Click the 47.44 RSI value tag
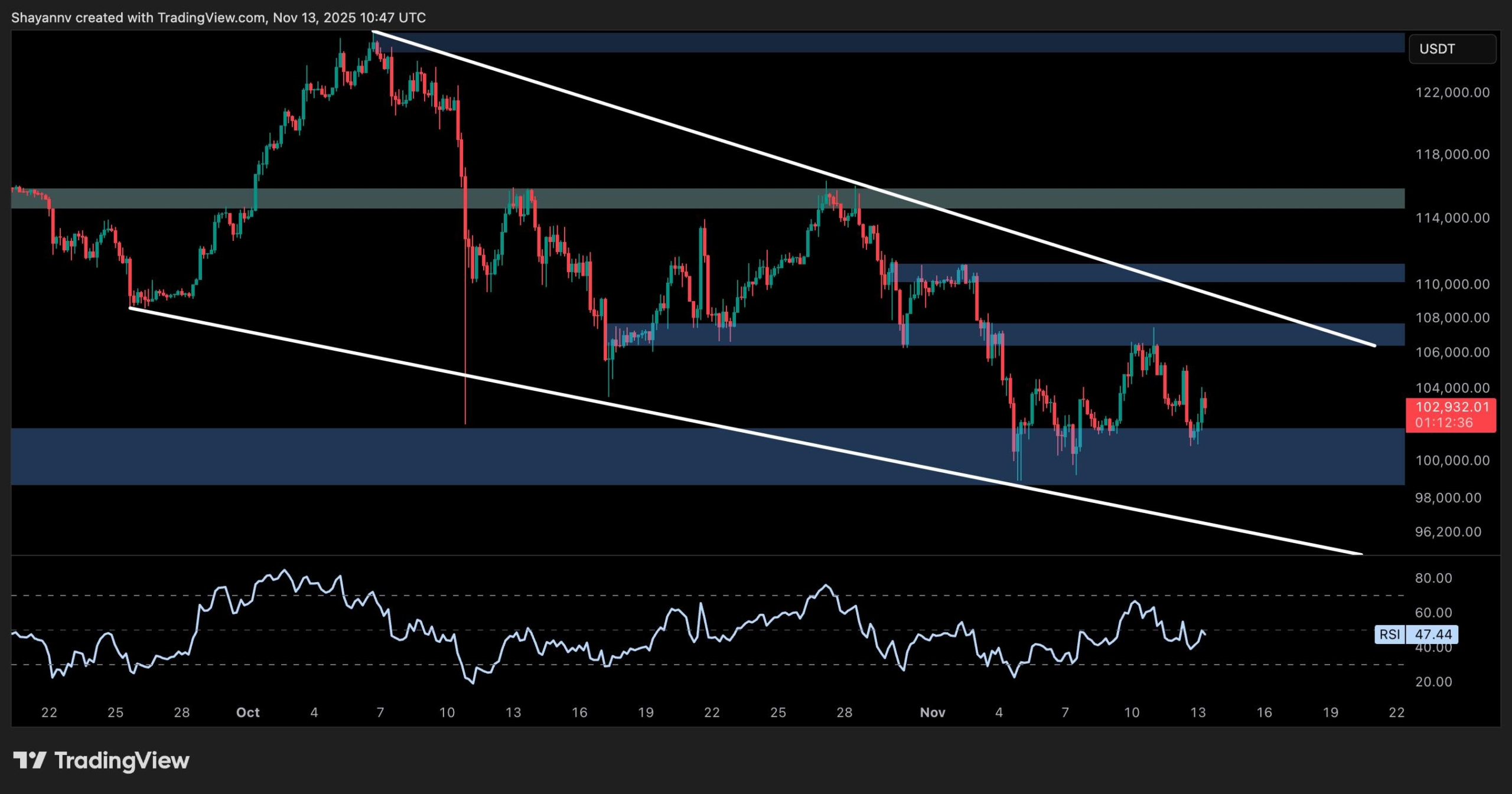Screen dimensions: 1512x794 [x=1433, y=634]
